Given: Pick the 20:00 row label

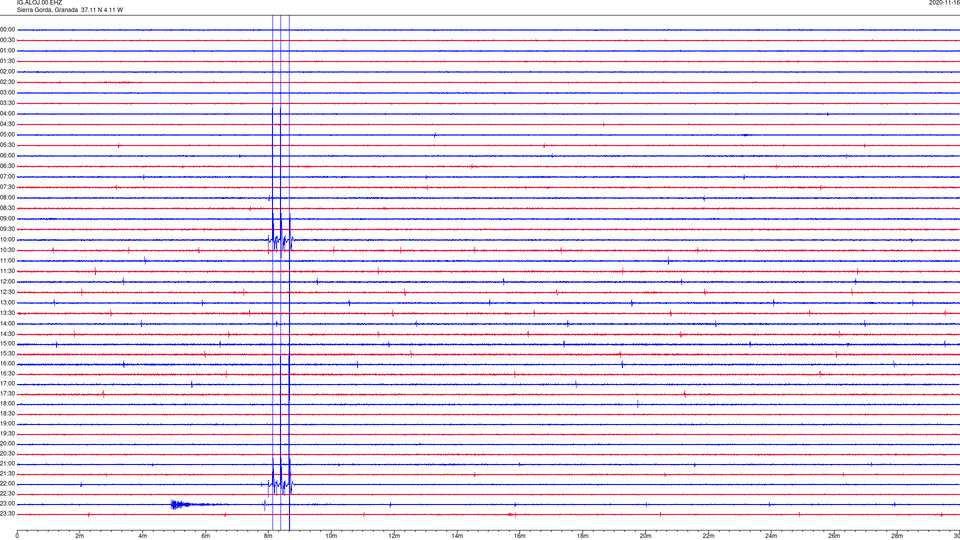Looking at the screenshot, I should pos(8,444).
